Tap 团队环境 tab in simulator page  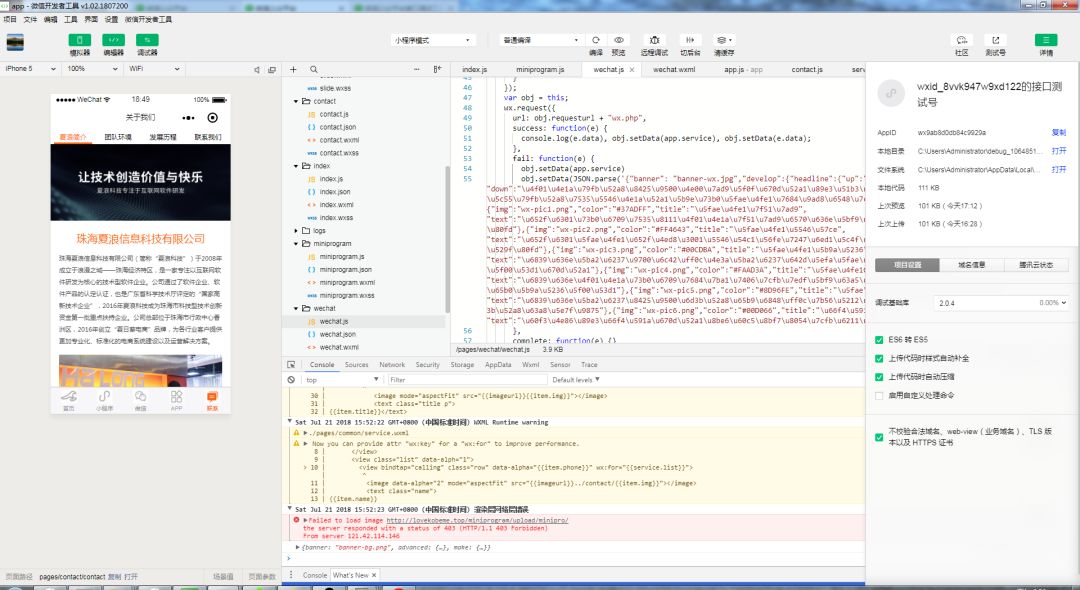(x=118, y=137)
